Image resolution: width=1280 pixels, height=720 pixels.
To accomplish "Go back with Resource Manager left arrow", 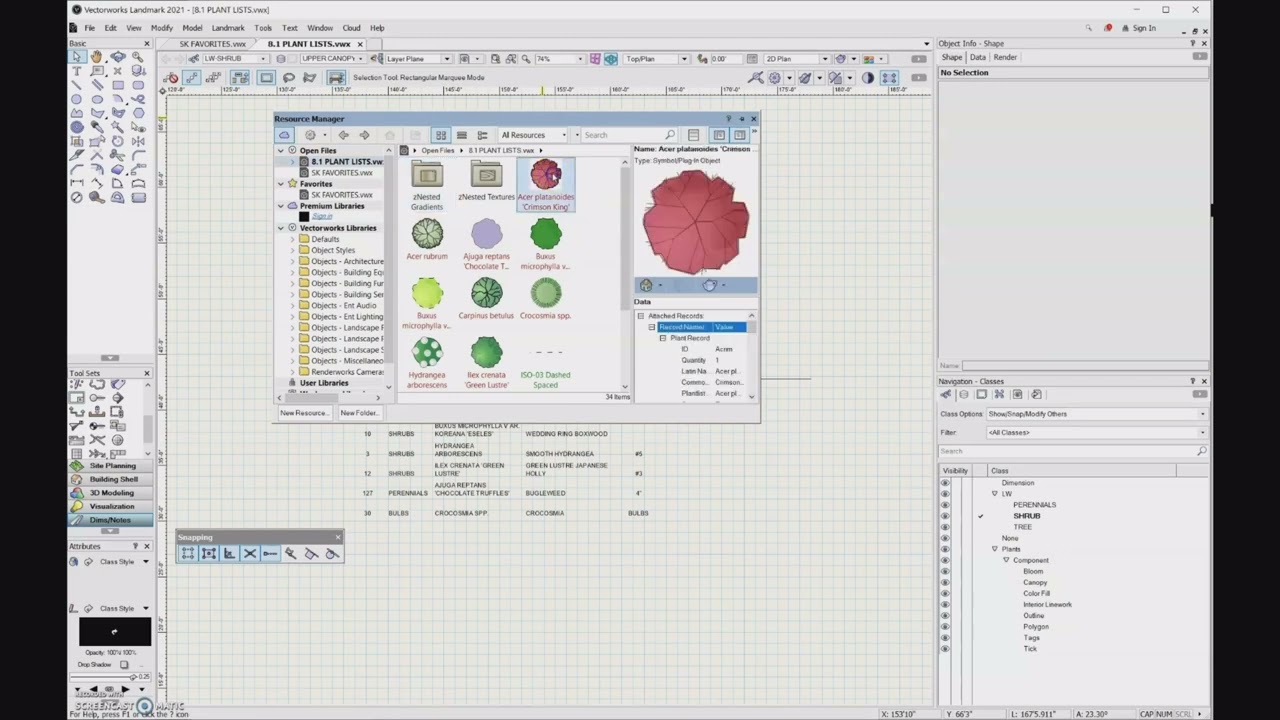I will tap(343, 135).
